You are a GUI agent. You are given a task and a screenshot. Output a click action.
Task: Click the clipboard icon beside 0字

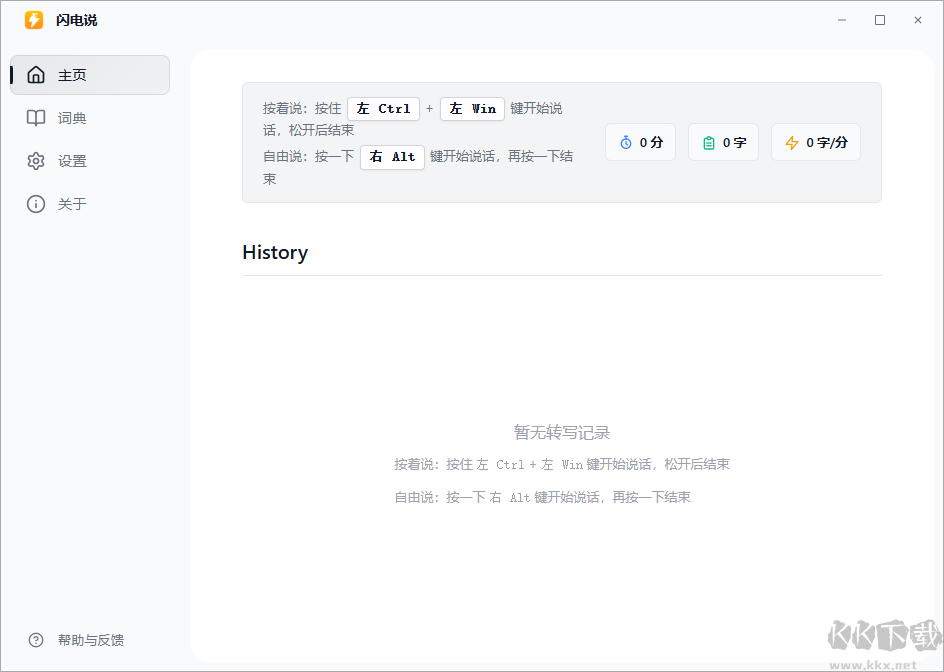(x=709, y=143)
